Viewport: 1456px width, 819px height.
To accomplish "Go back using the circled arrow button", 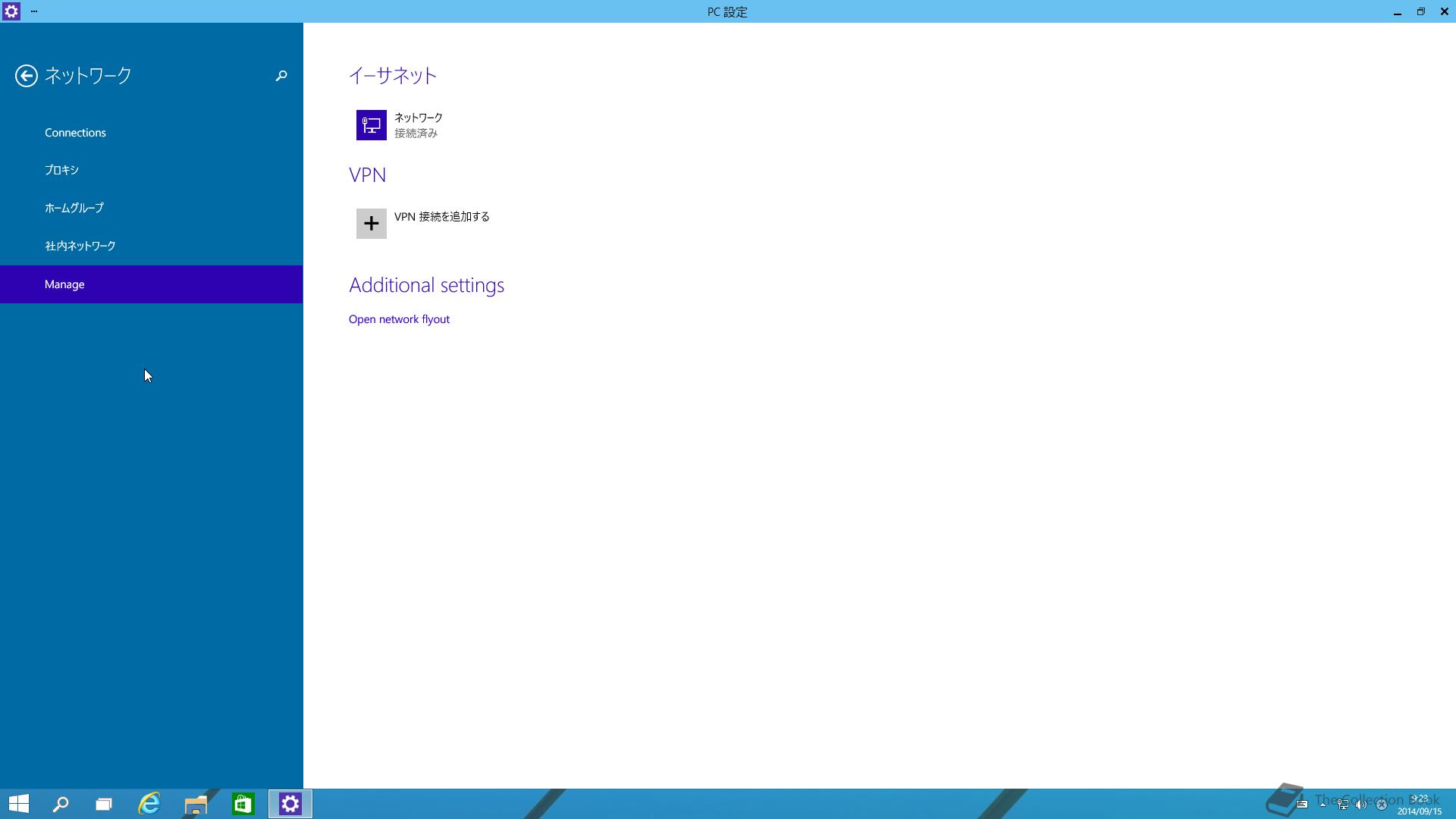I will [26, 75].
